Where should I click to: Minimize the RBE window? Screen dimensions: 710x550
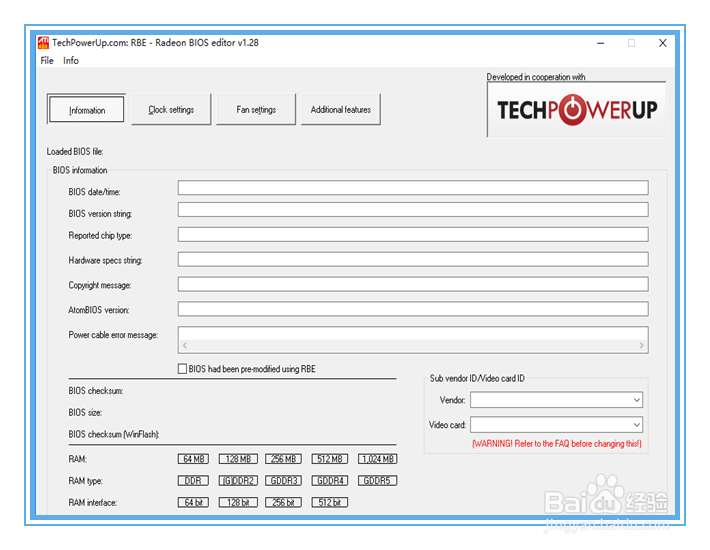coord(601,43)
